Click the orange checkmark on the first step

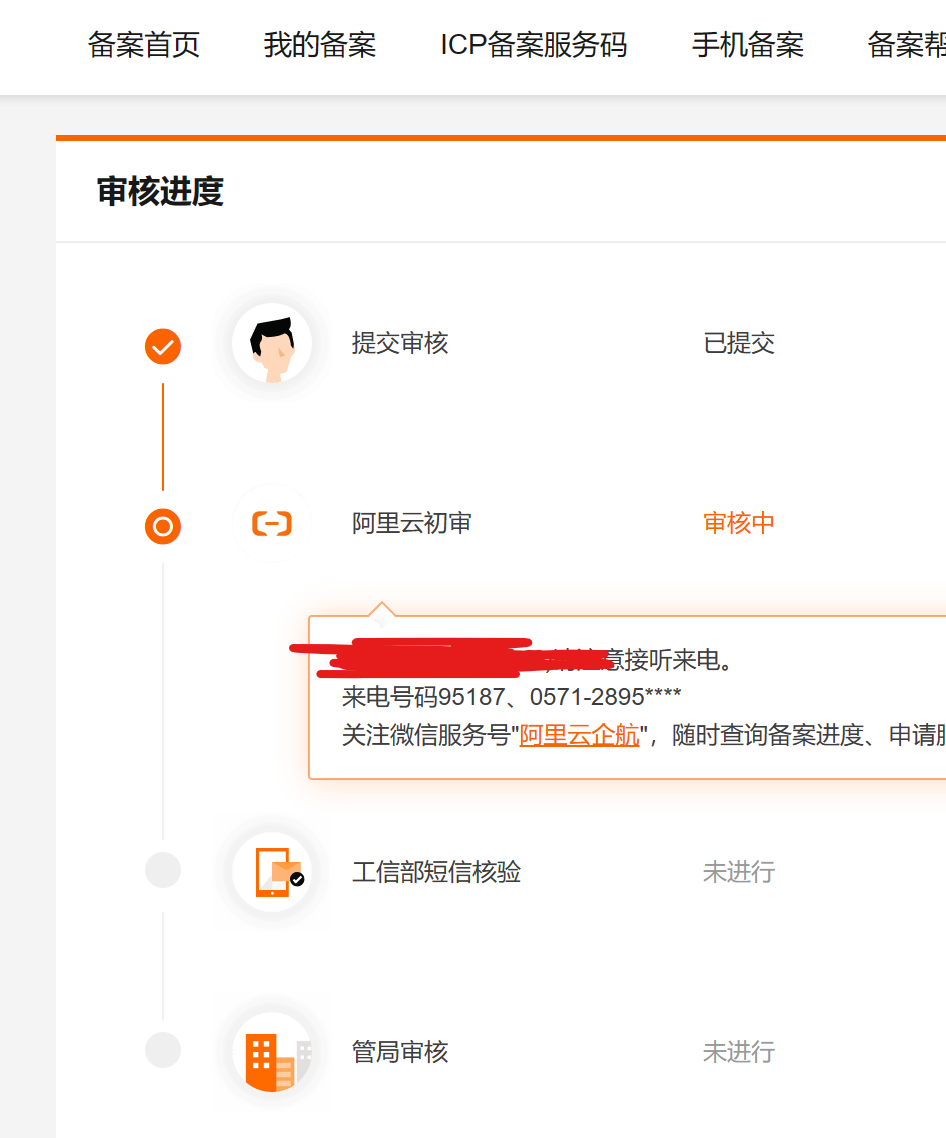(x=162, y=347)
